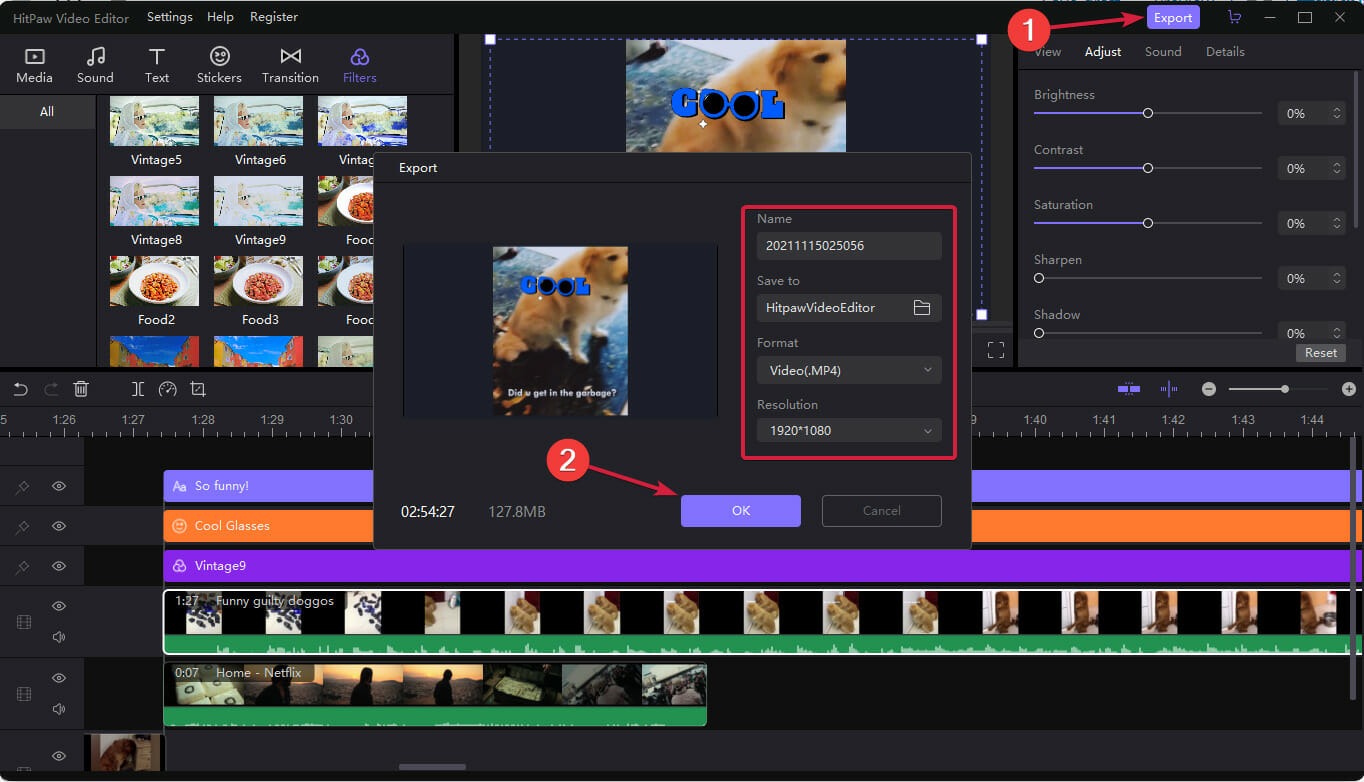The image size is (1364, 782).
Task: Toggle visibility of the So funny! text track
Action: tap(58, 485)
